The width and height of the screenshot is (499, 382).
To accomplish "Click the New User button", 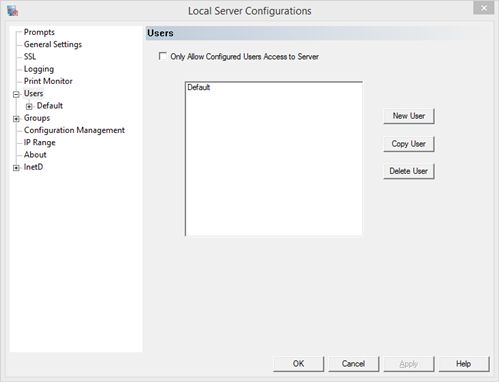I will 409,116.
